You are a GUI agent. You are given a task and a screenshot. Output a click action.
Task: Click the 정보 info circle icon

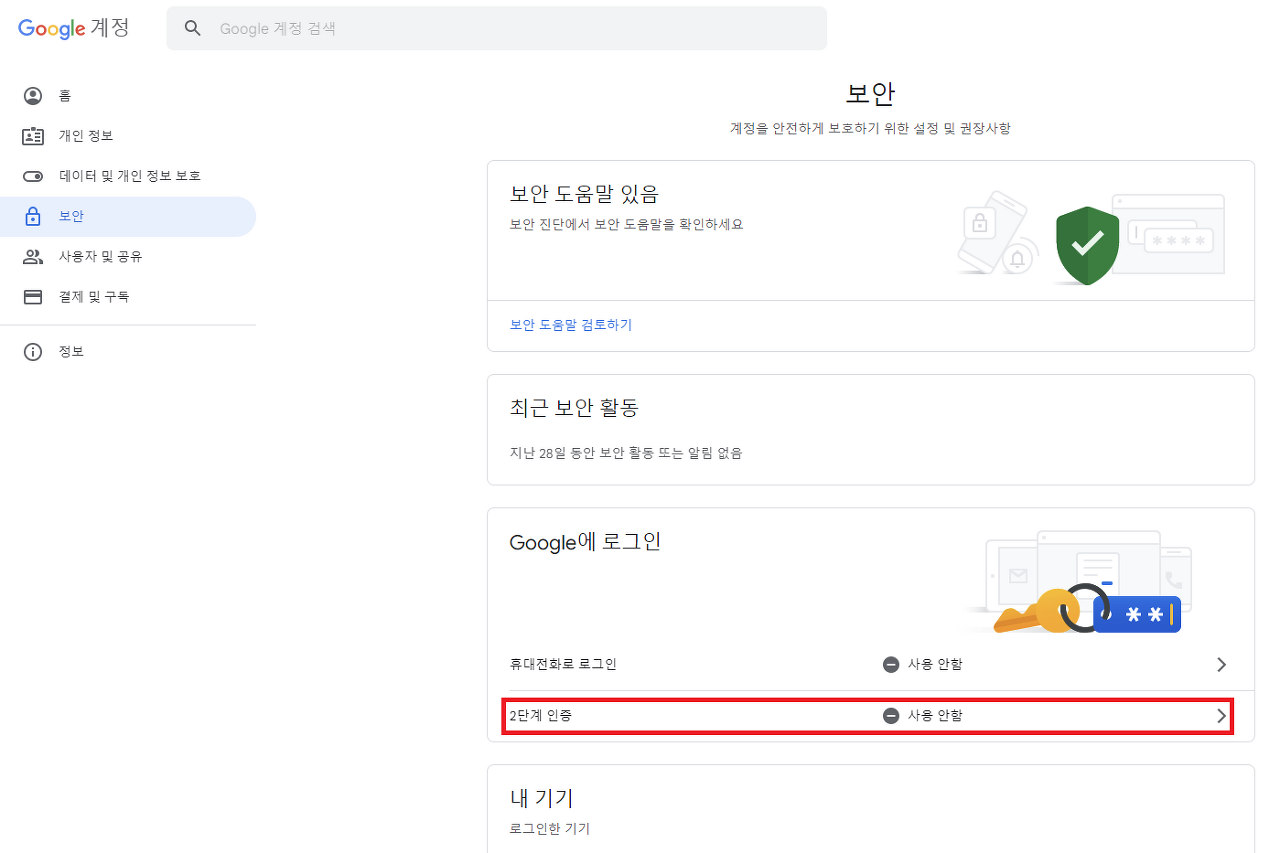(33, 352)
